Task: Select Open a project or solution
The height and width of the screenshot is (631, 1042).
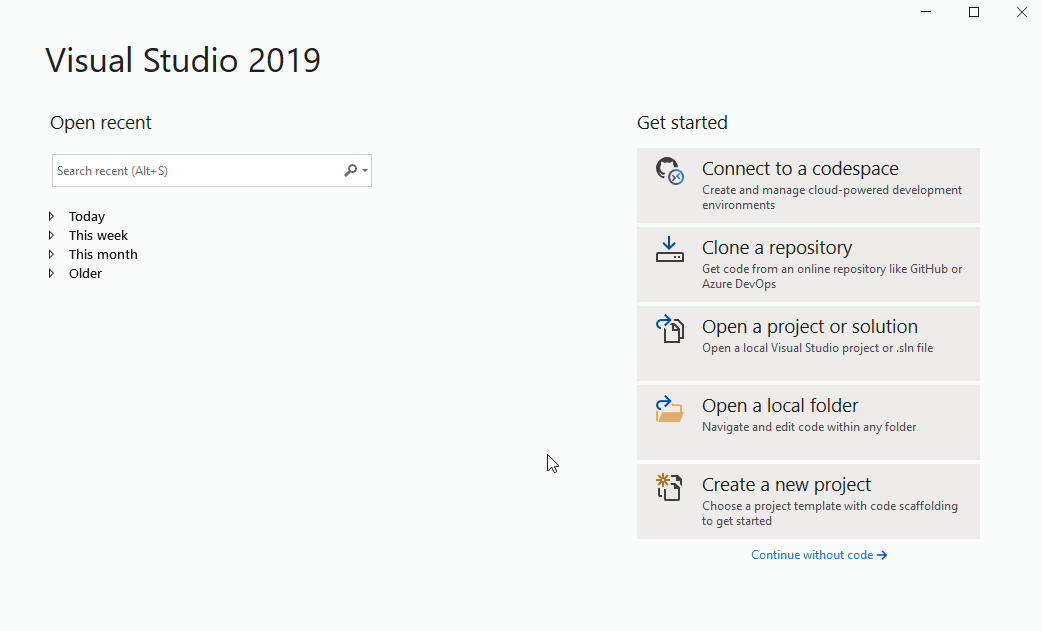Action: point(808,342)
